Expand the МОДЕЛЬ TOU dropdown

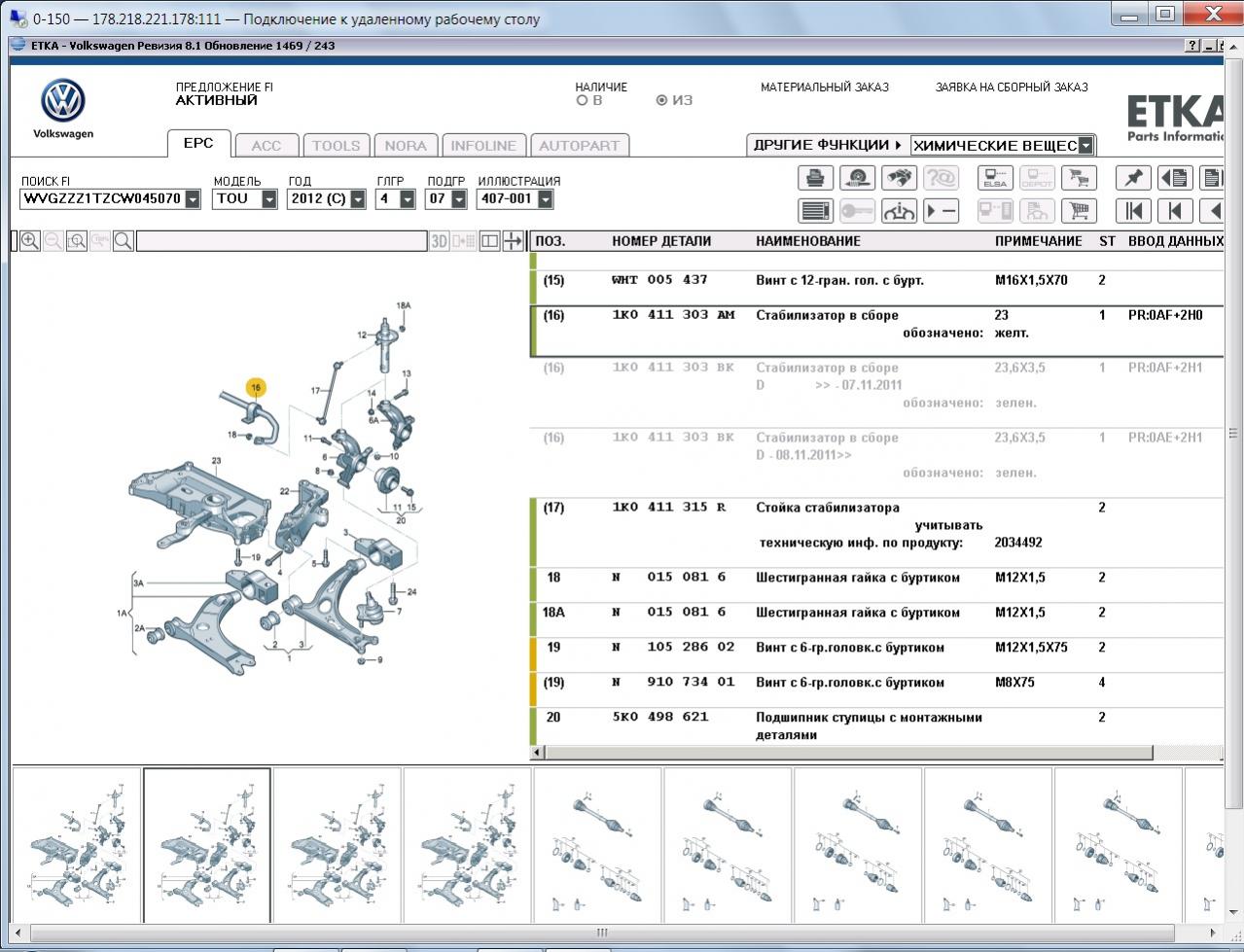[269, 199]
